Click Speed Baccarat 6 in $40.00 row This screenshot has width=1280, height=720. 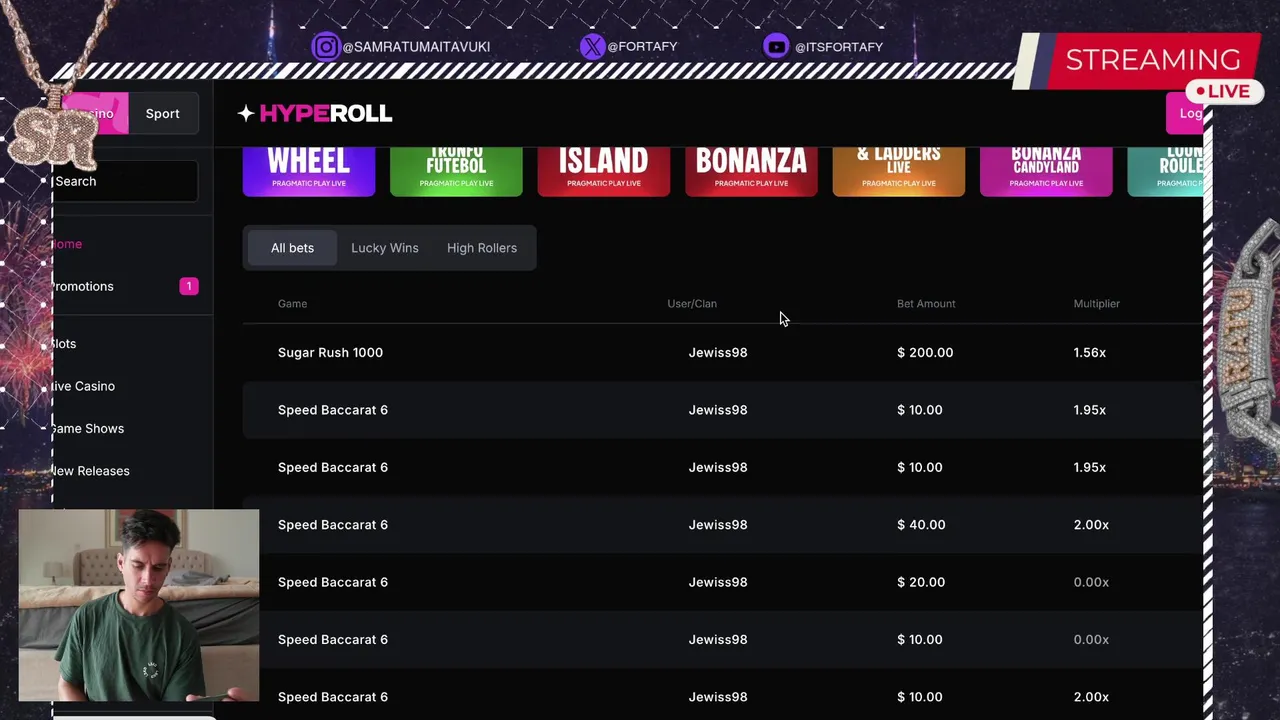(333, 525)
